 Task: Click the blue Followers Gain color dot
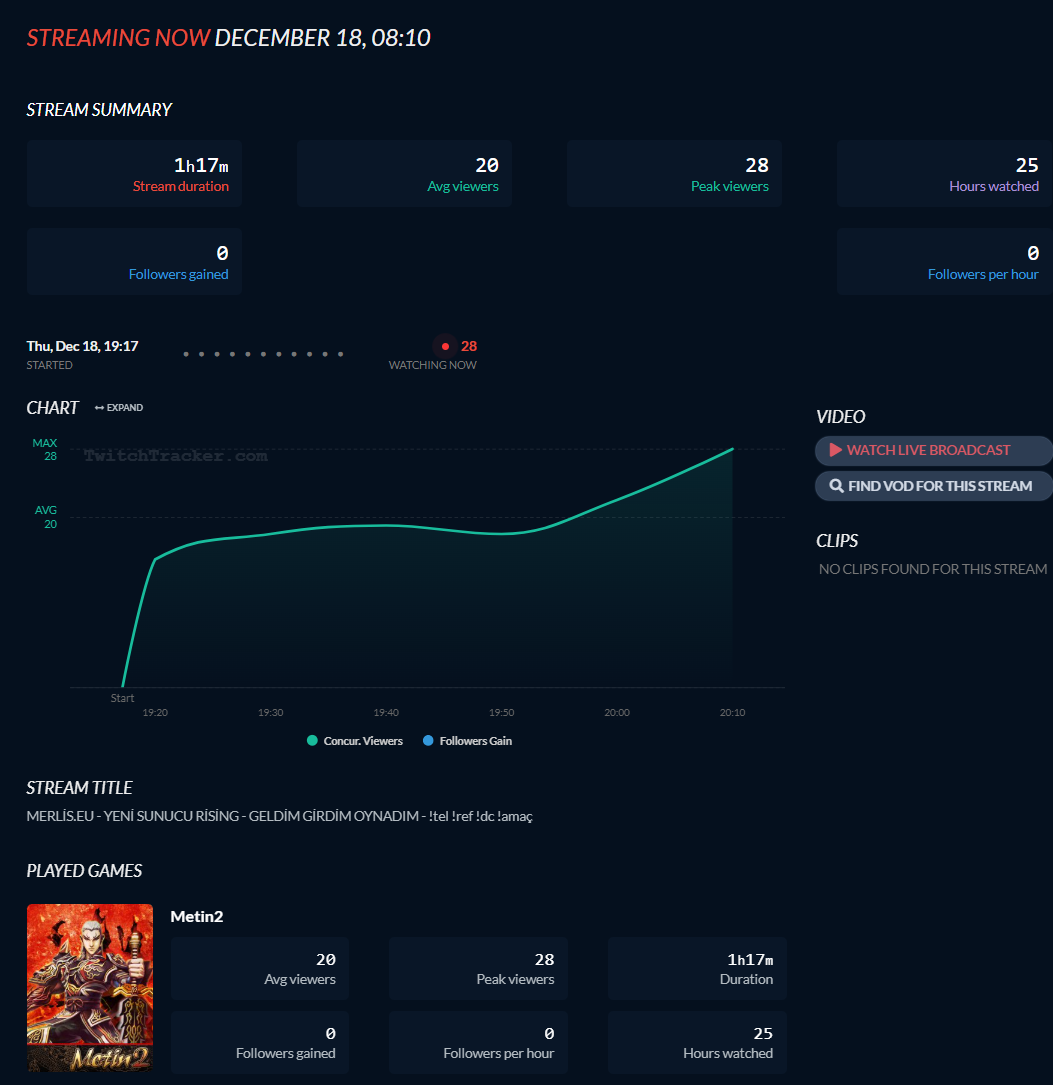[428, 741]
